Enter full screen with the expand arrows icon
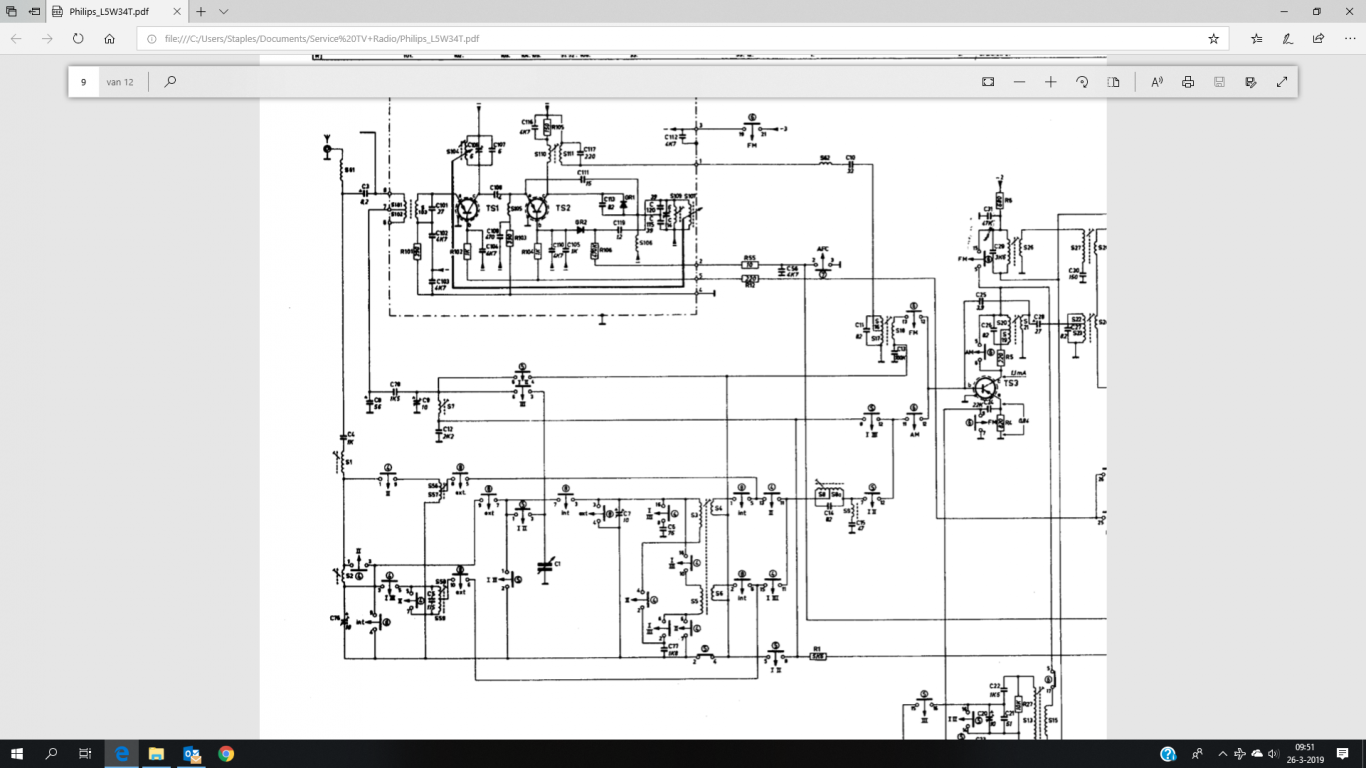 (1282, 82)
